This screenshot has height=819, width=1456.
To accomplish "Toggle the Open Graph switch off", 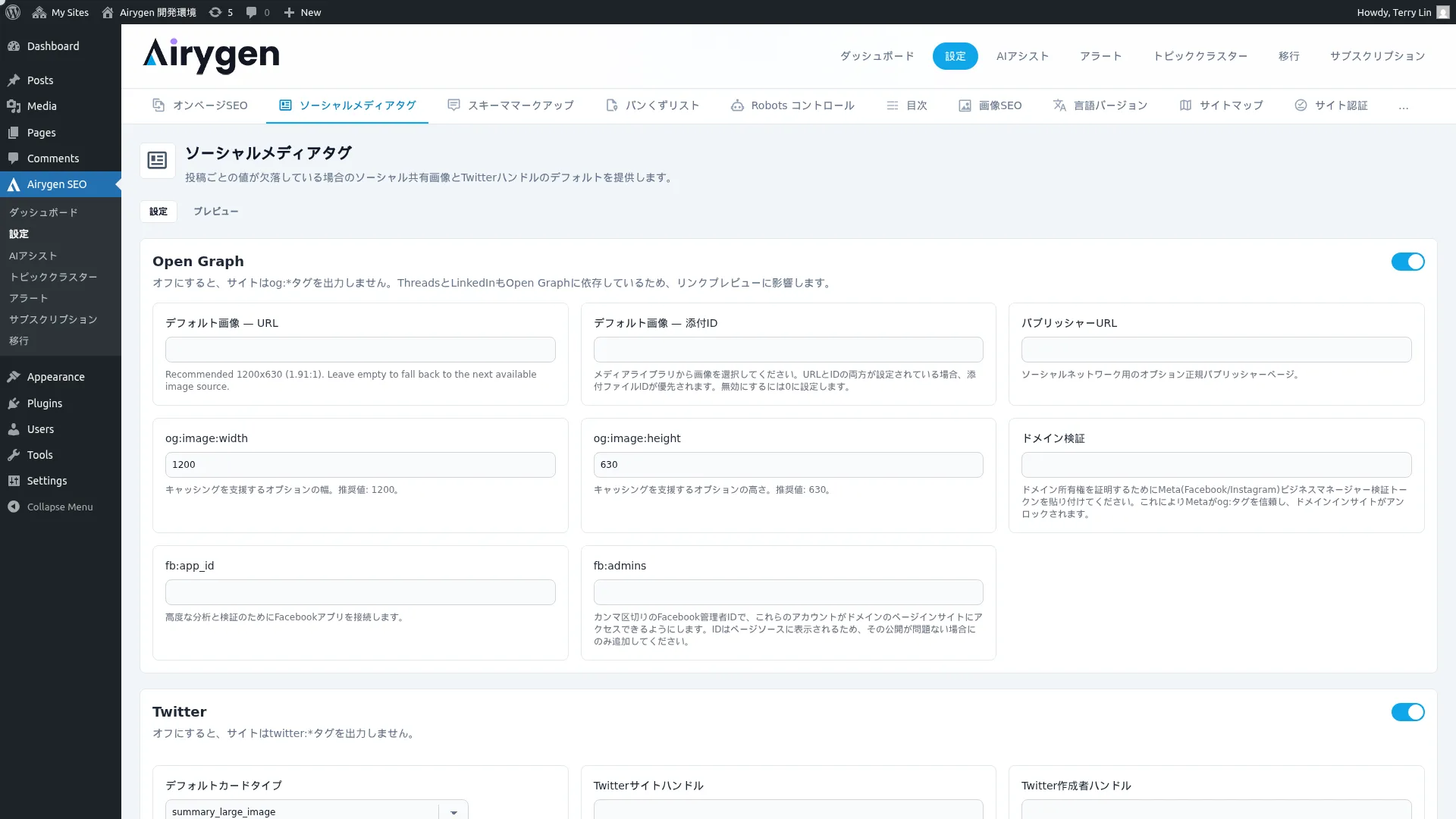I will (x=1407, y=262).
